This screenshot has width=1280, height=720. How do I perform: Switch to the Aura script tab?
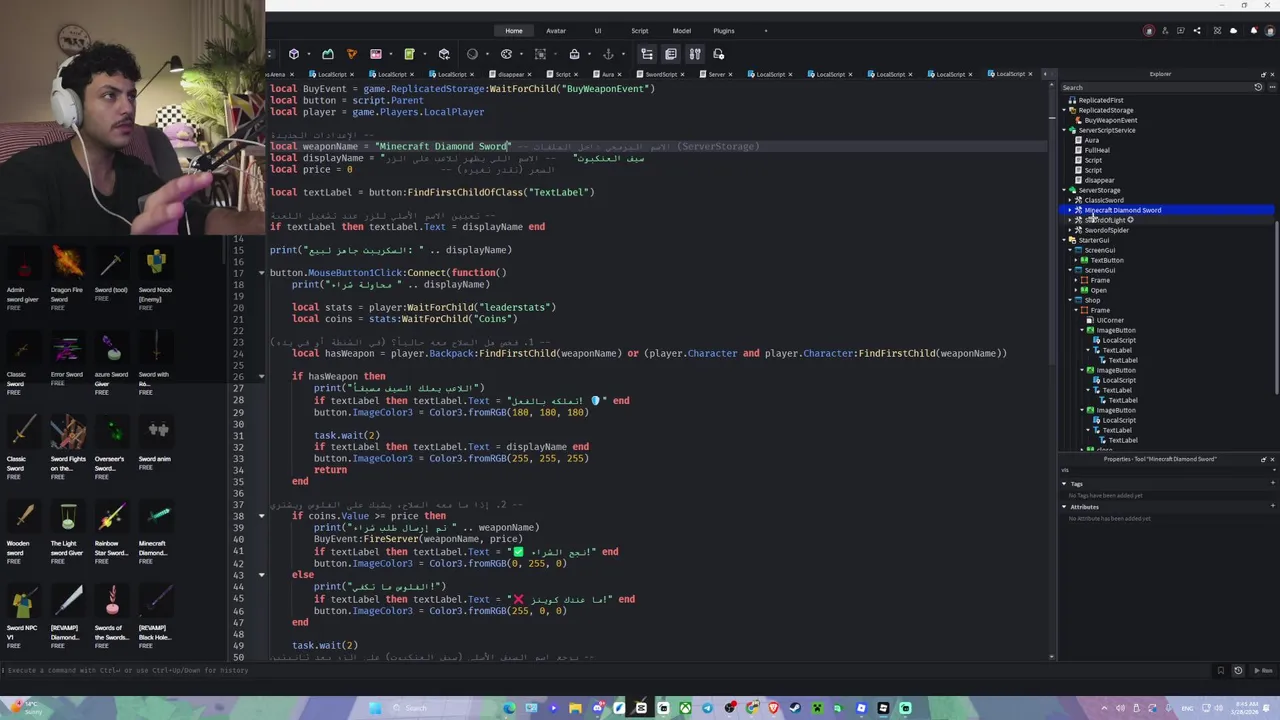coord(608,74)
